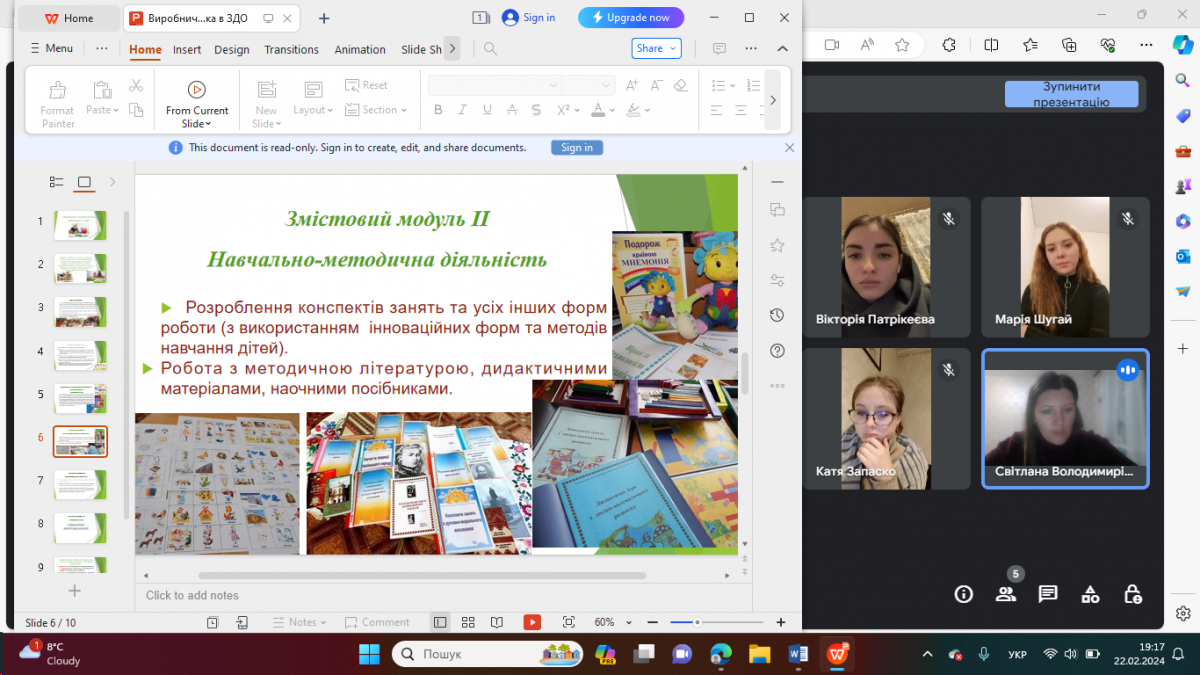
Task: Open the Transitions tab
Action: [291, 49]
